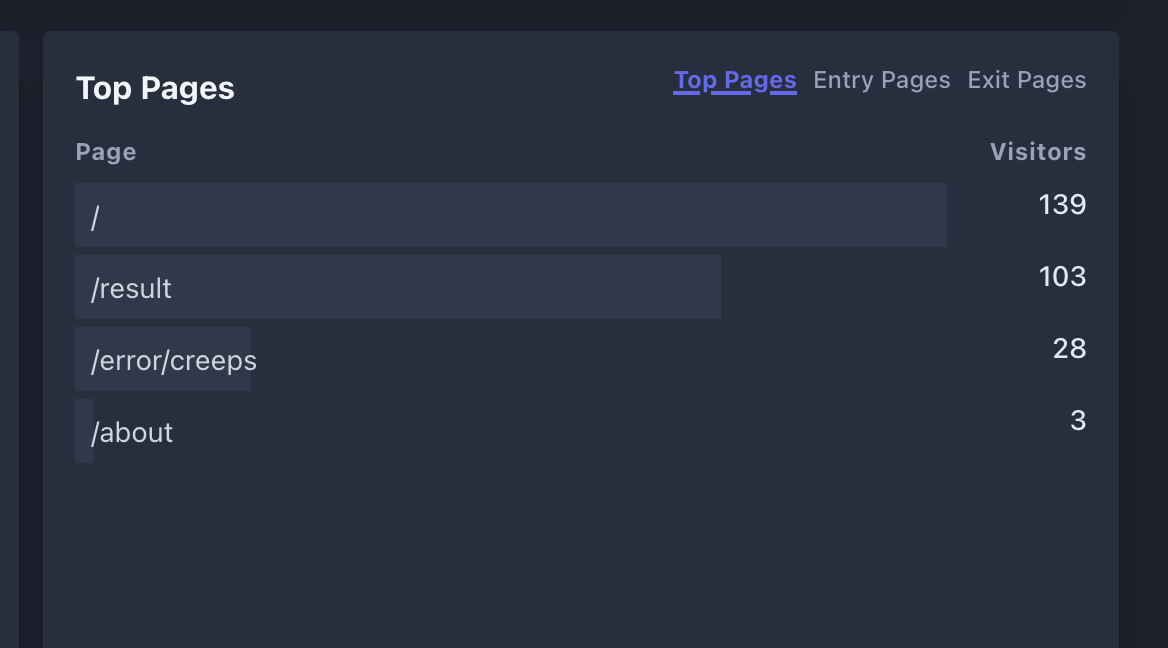Click the 28 visitors count
Image resolution: width=1168 pixels, height=648 pixels.
1069,349
